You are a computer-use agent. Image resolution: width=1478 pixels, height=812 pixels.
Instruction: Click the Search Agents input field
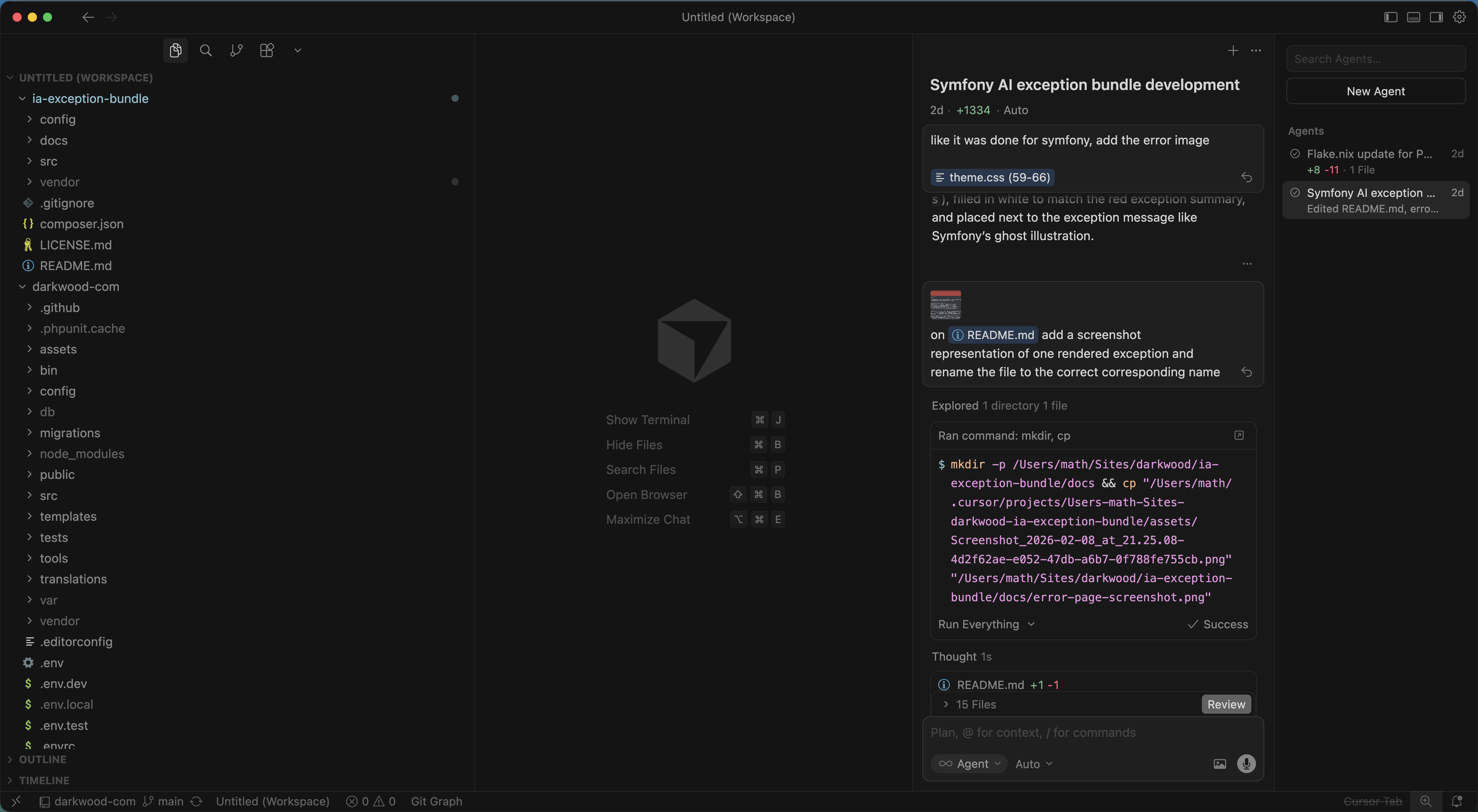click(x=1375, y=59)
